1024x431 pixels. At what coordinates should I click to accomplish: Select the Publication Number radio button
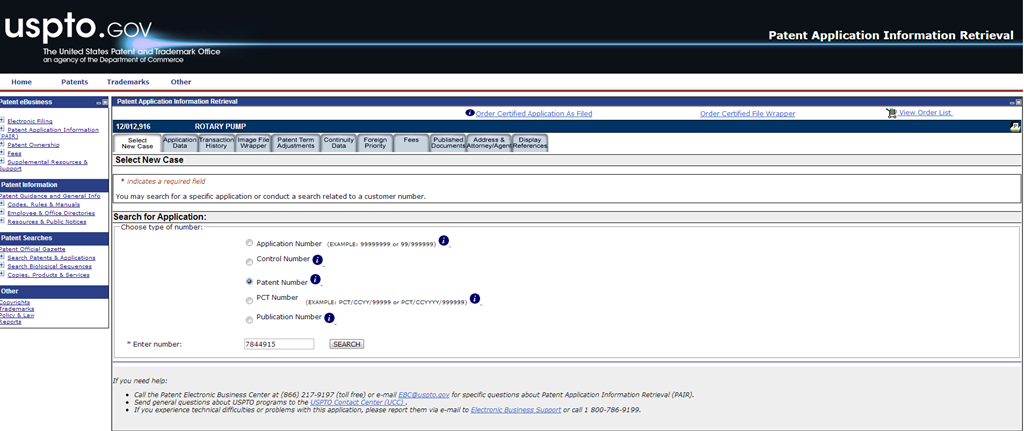click(249, 320)
